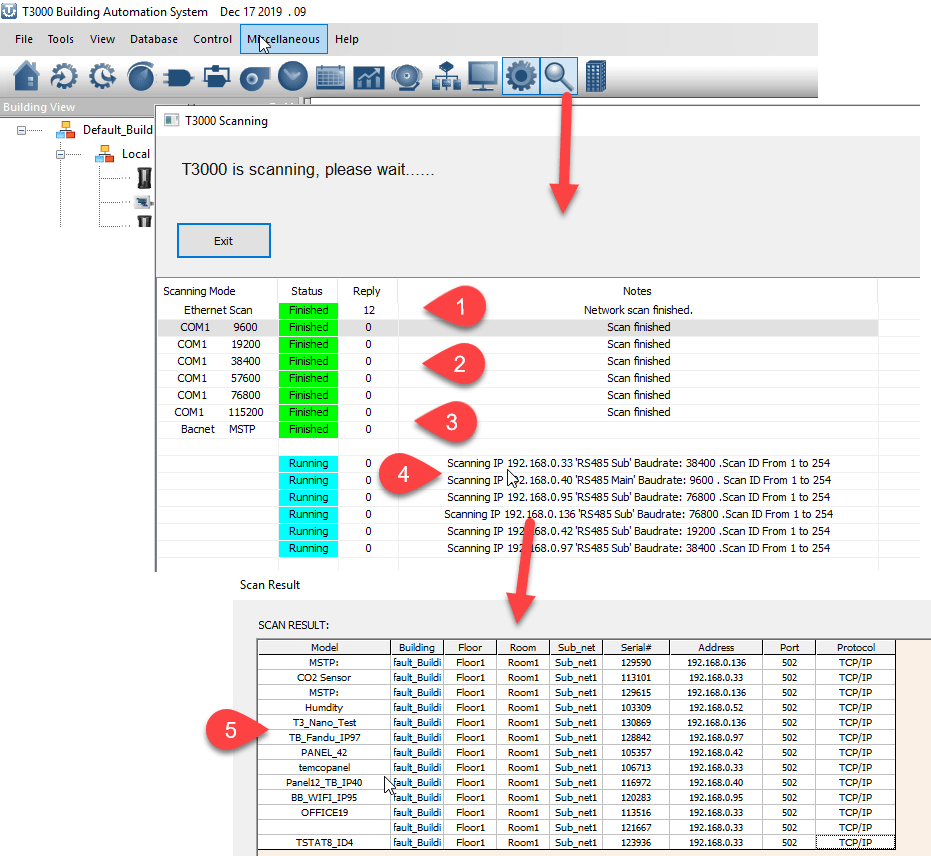Viewport: 931px width, 856px height.
Task: Select the TB_Fandu_IP97 model cell
Action: click(324, 737)
